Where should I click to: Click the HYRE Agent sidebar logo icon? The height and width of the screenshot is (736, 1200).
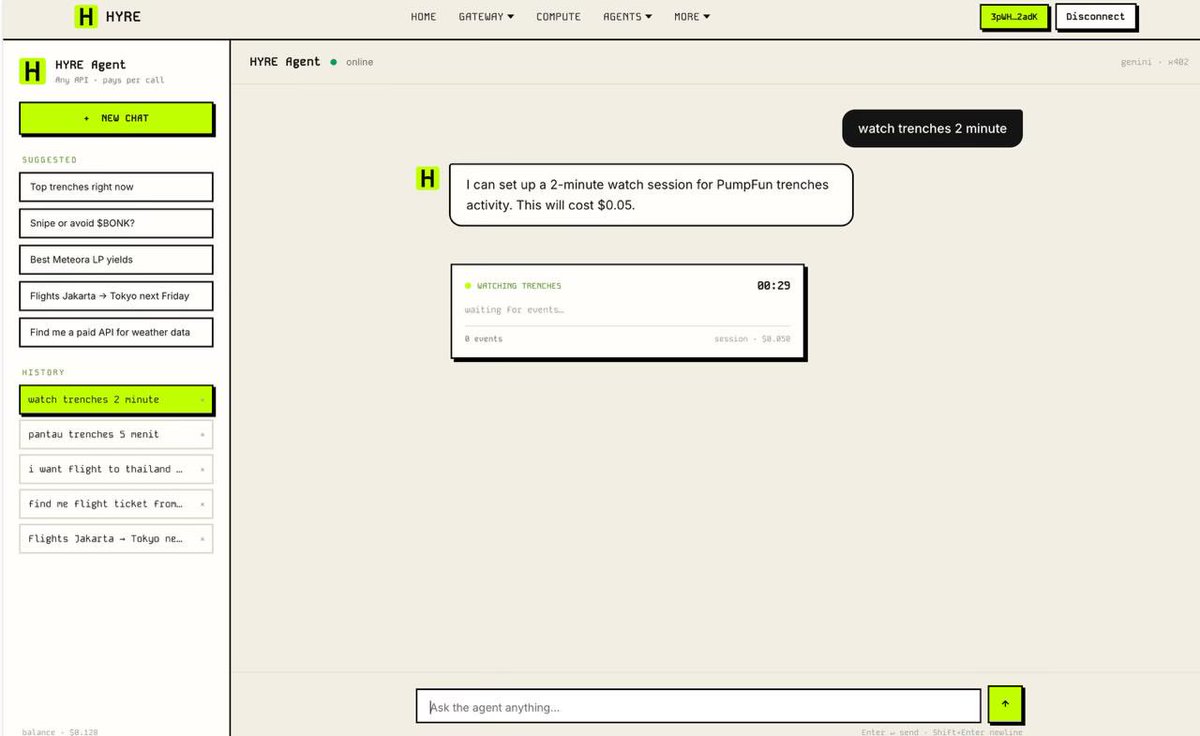[33, 70]
